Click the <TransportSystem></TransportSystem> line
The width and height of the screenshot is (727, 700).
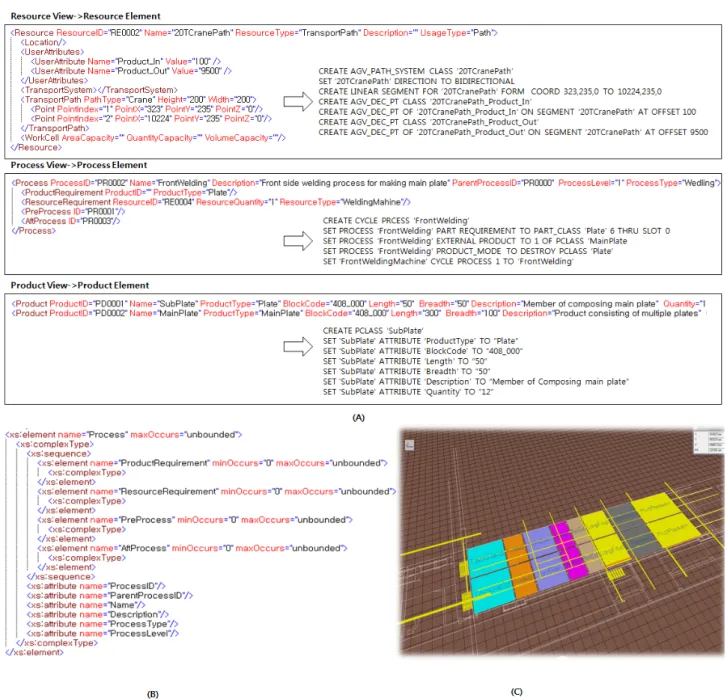[99, 90]
